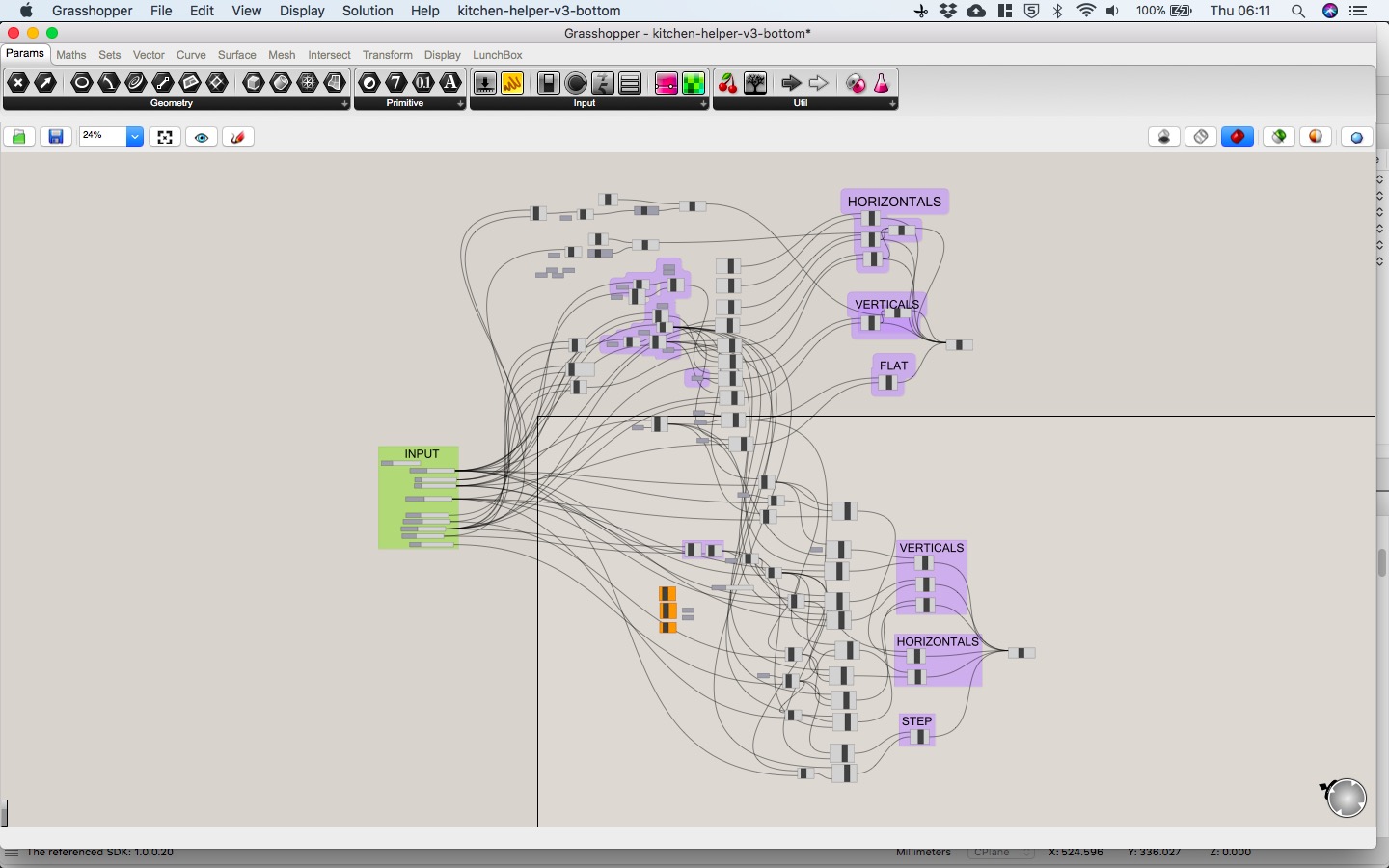Viewport: 1389px width, 868px height.
Task: Pick the Text primitive icon showing A
Action: click(x=450, y=83)
